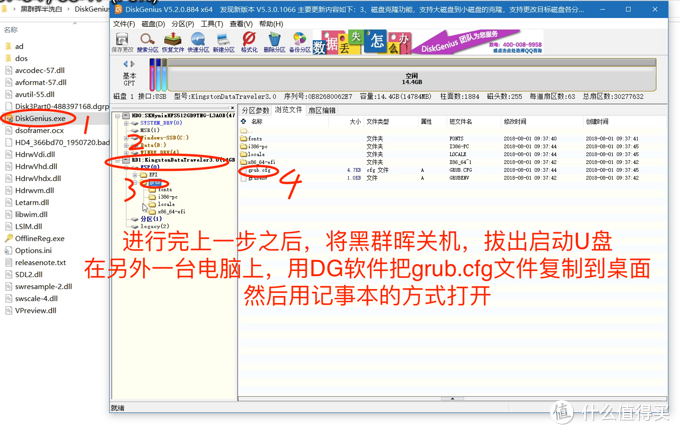Sort file list by 大小 column
Screen dimensions: 680x435
pyautogui.click(x=355, y=121)
